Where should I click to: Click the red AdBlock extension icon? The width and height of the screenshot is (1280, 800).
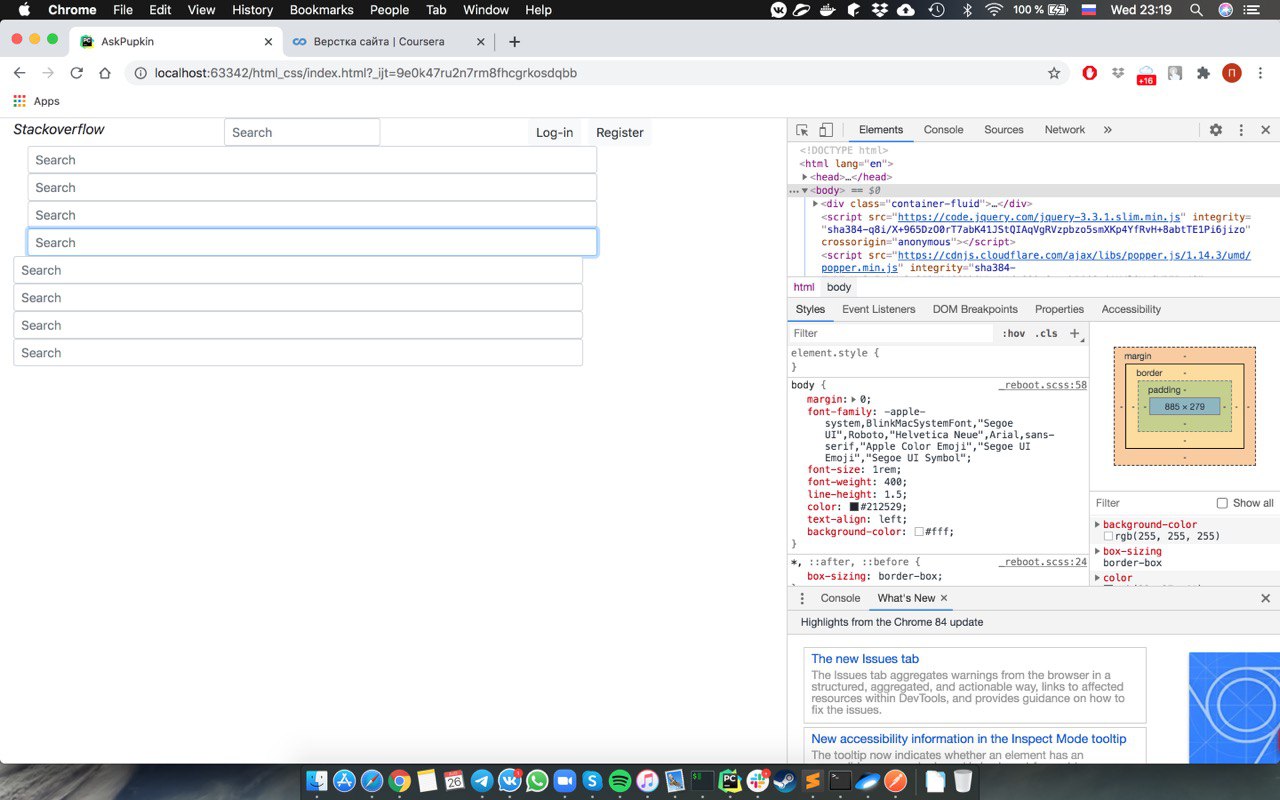click(1090, 73)
